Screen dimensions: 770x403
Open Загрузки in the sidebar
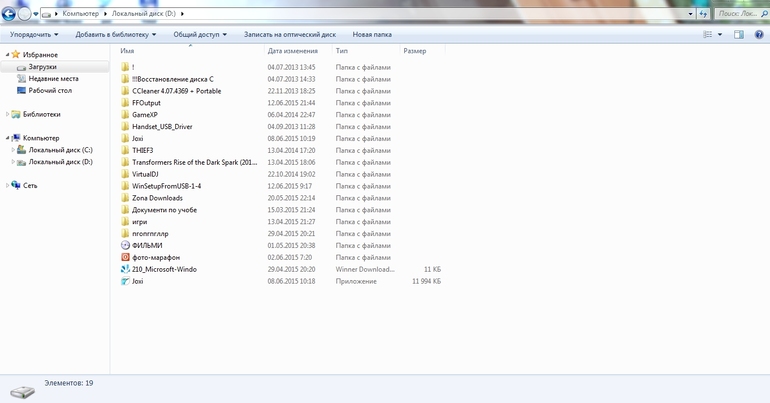[x=42, y=67]
